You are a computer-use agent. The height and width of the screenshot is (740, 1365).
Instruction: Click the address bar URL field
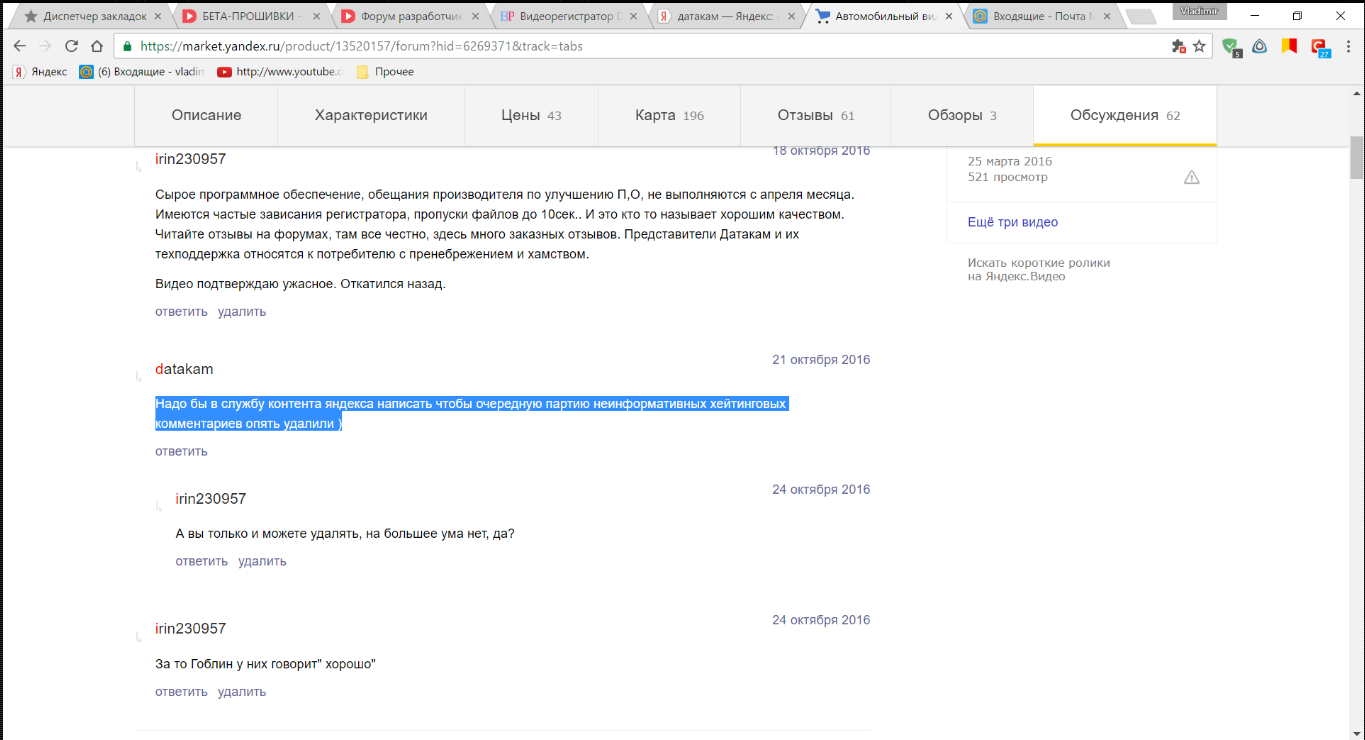[x=640, y=46]
